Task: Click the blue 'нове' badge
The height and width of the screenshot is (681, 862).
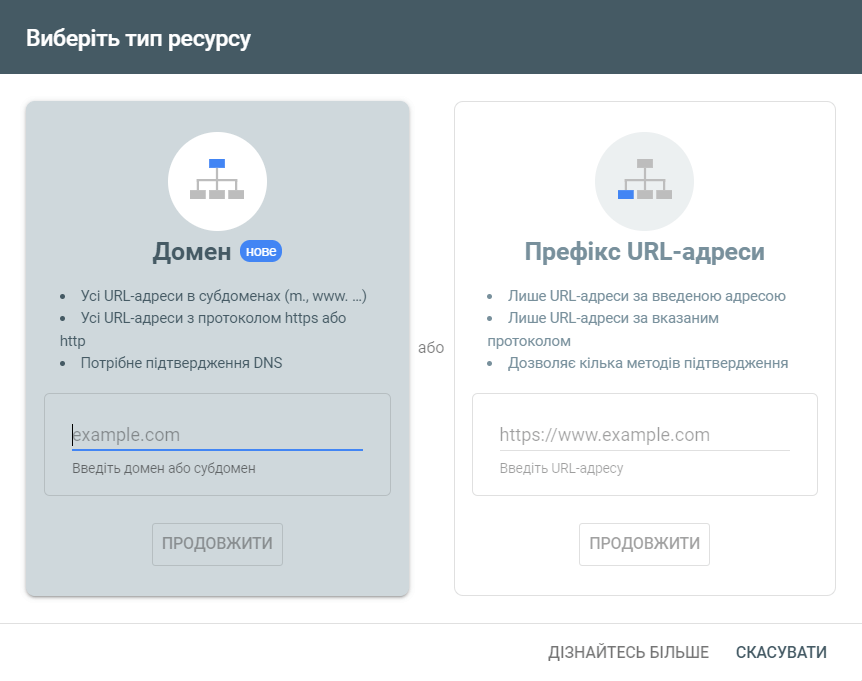Action: [x=261, y=251]
